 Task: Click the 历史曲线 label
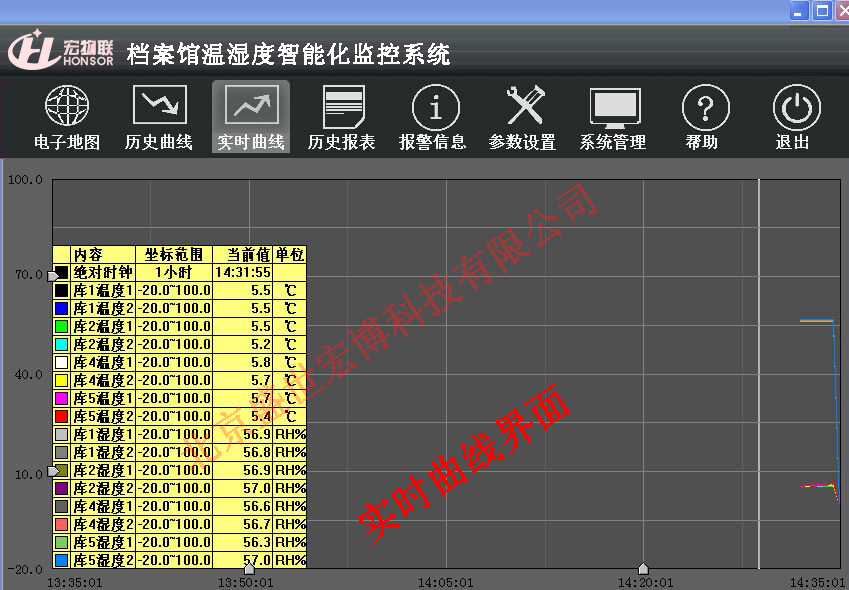click(159, 142)
